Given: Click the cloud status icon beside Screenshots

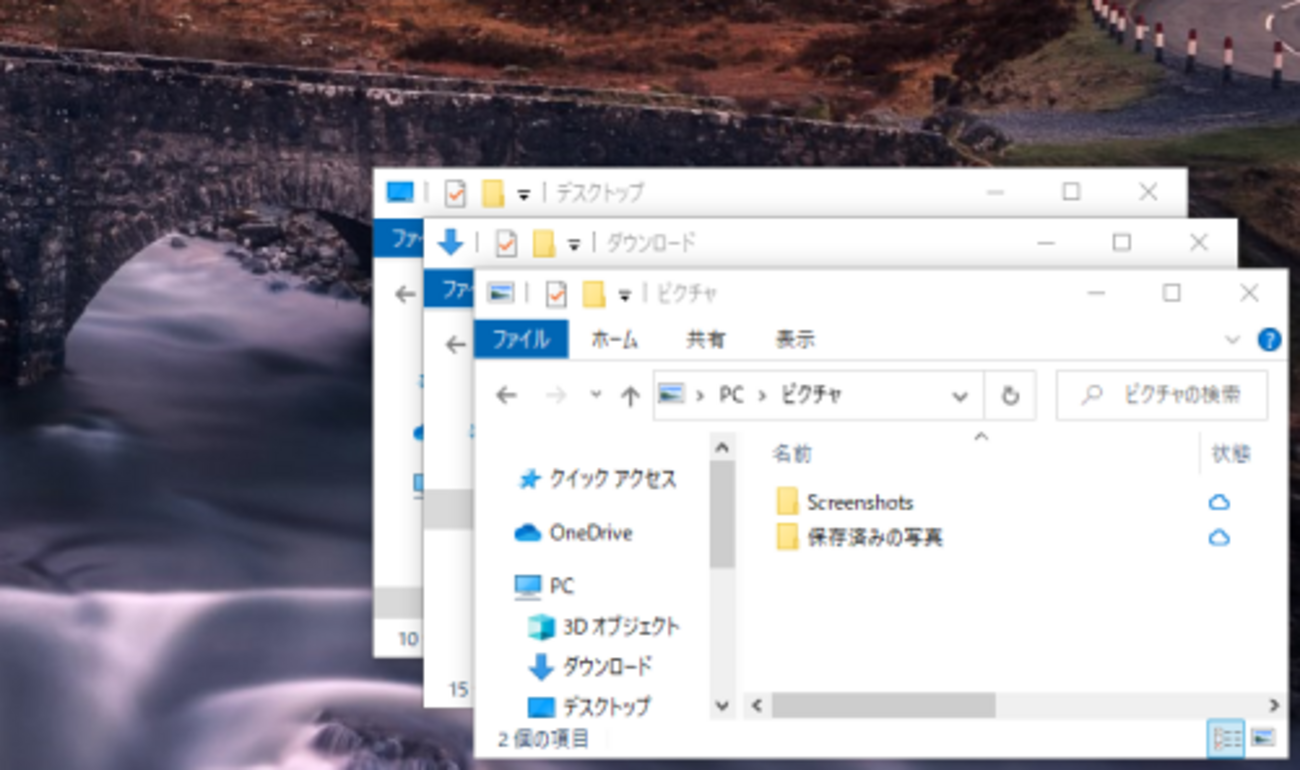Looking at the screenshot, I should pyautogui.click(x=1218, y=502).
